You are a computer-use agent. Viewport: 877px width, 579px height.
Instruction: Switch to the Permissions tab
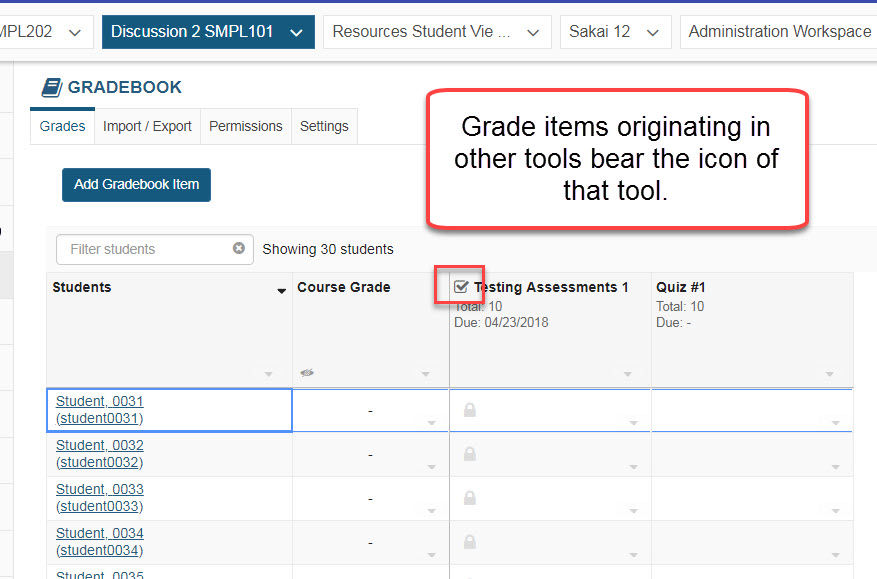[x=245, y=126]
